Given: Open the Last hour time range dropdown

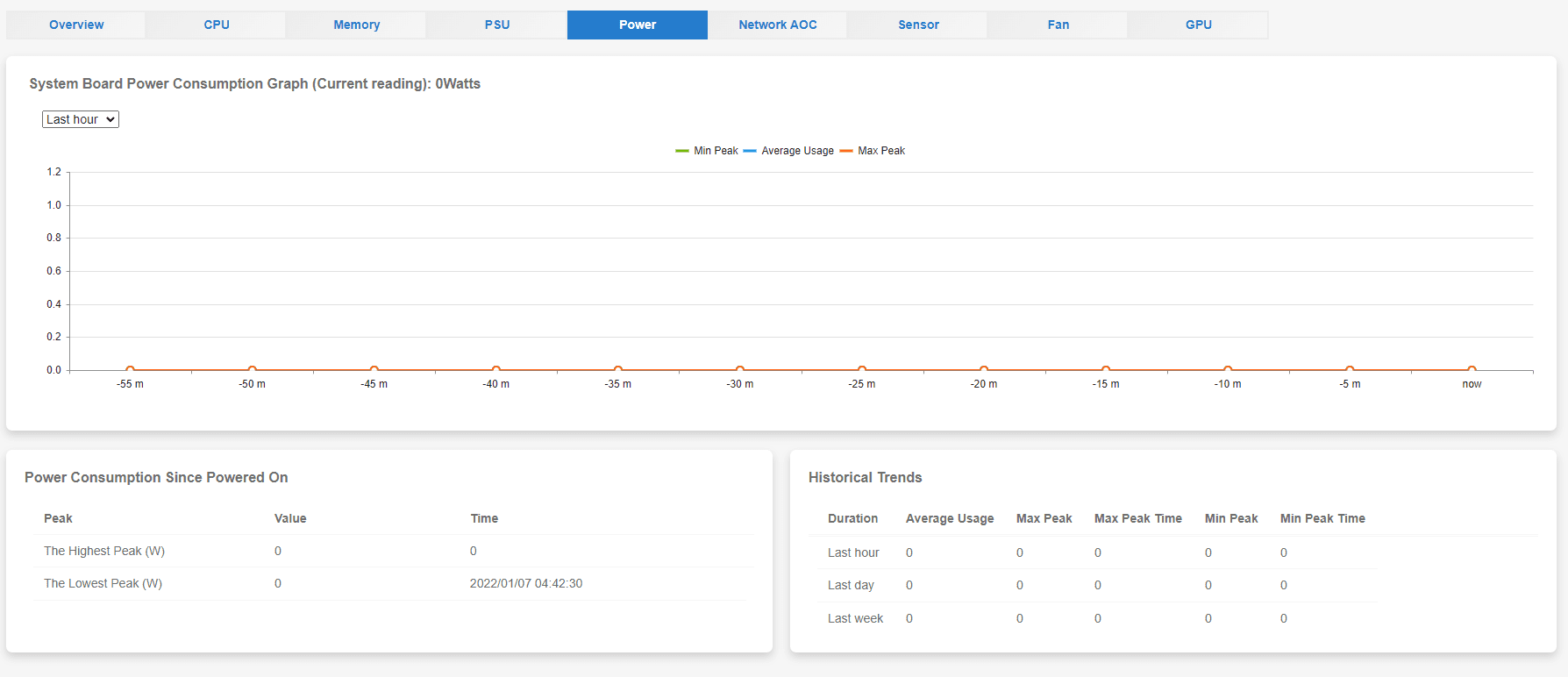Looking at the screenshot, I should 81,119.
